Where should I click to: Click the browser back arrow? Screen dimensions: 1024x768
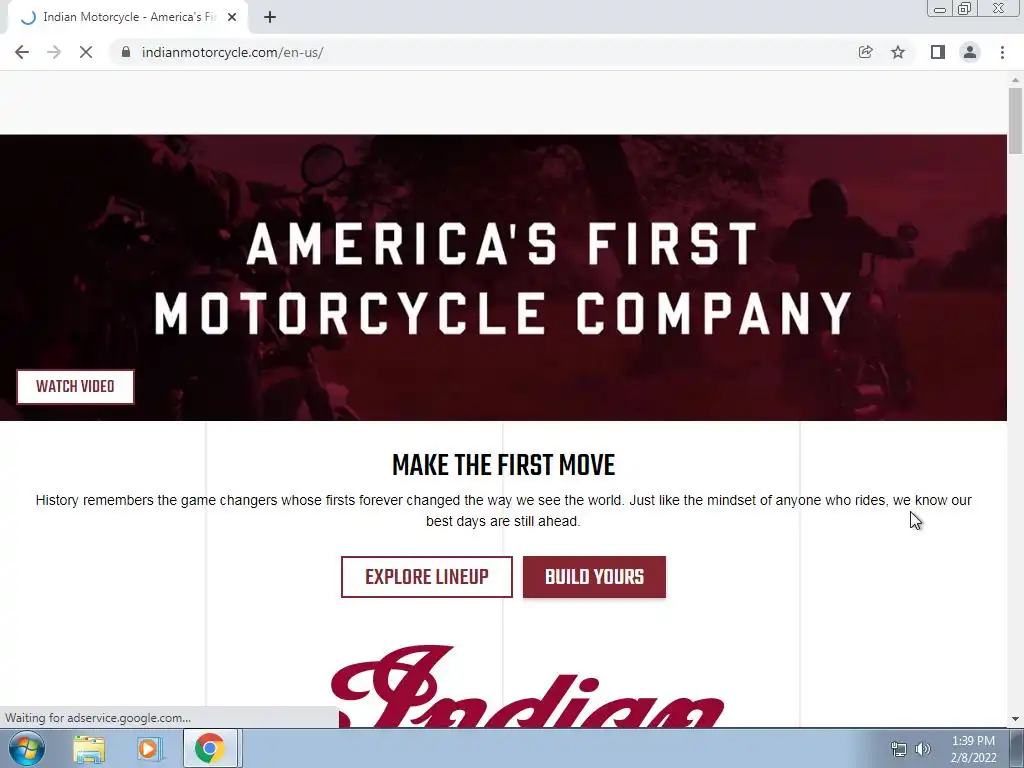pos(22,52)
